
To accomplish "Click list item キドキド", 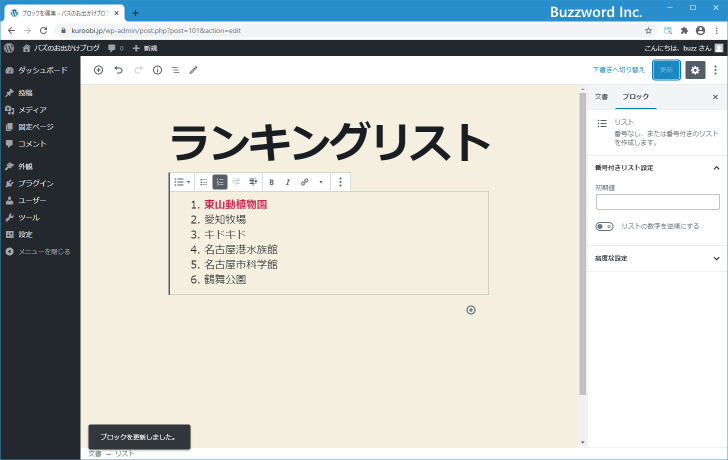I will pyautogui.click(x=225, y=234).
